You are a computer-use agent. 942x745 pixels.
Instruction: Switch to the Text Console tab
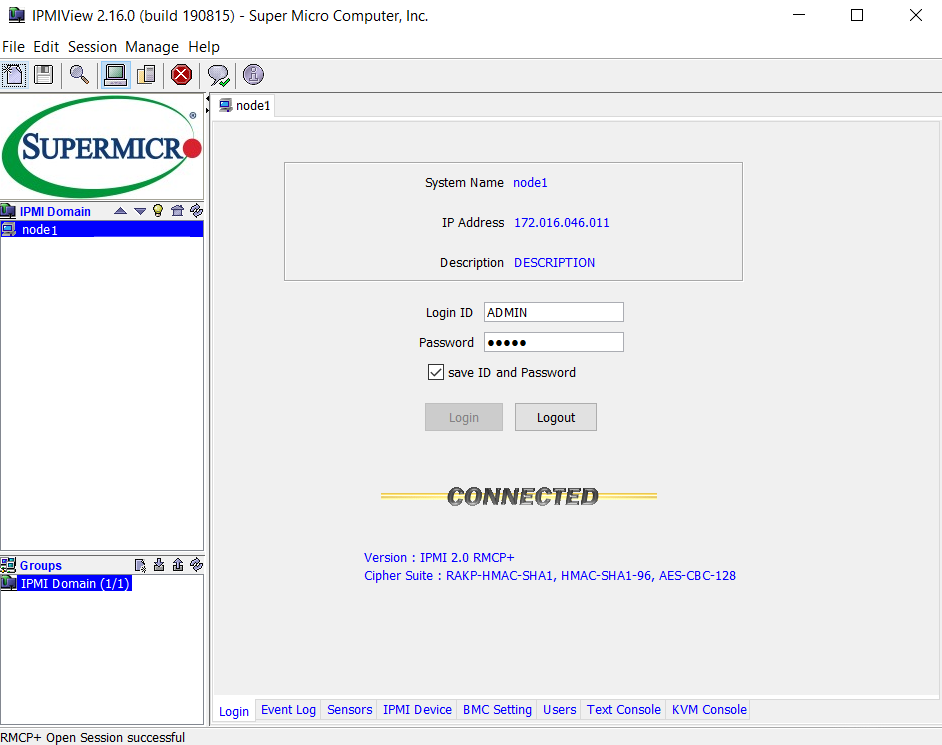pos(624,710)
